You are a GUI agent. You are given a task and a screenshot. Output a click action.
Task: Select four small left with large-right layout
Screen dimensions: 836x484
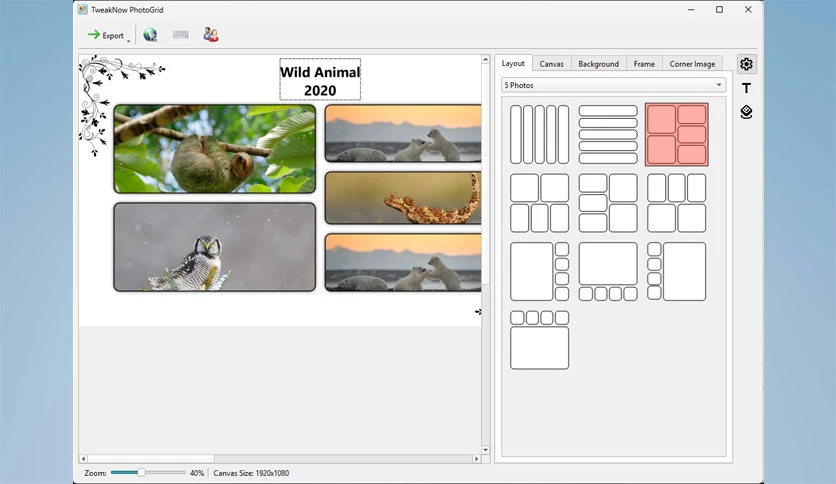click(x=677, y=271)
